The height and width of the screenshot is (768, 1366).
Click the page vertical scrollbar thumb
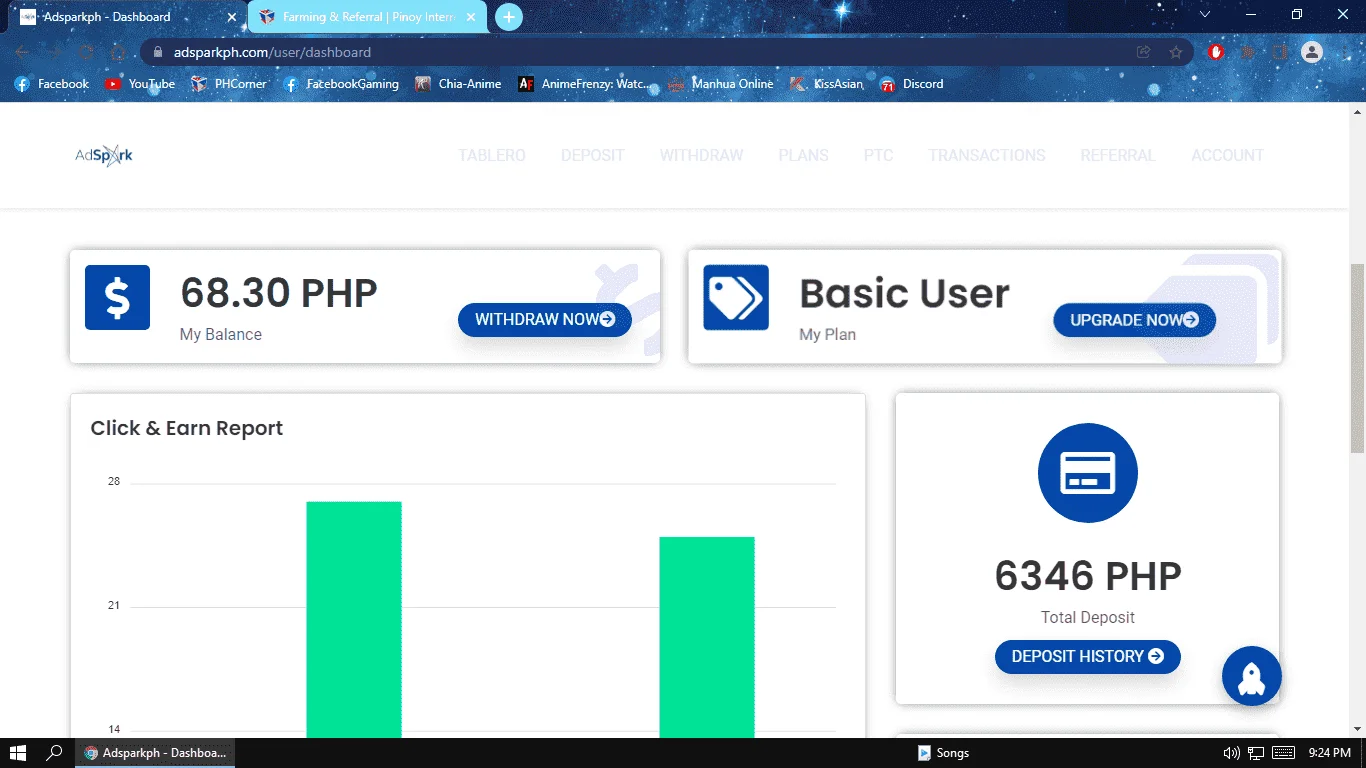pyautogui.click(x=1357, y=358)
